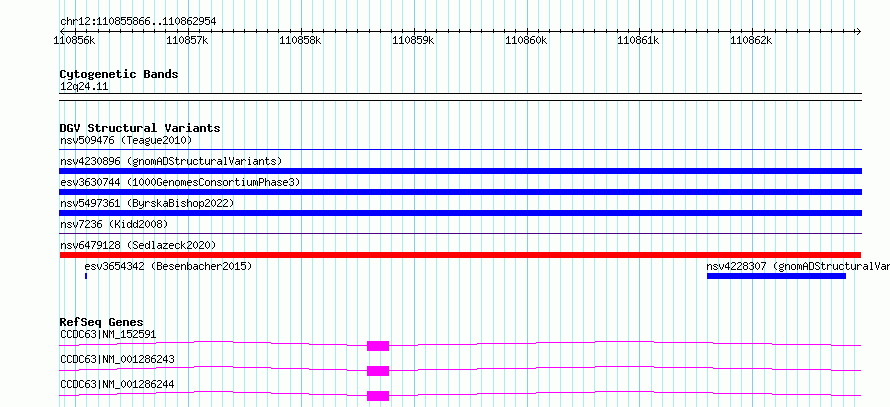The height and width of the screenshot is (407, 890).
Task: Open variant nsv4228307 gnomAD label
Action: (x=798, y=266)
